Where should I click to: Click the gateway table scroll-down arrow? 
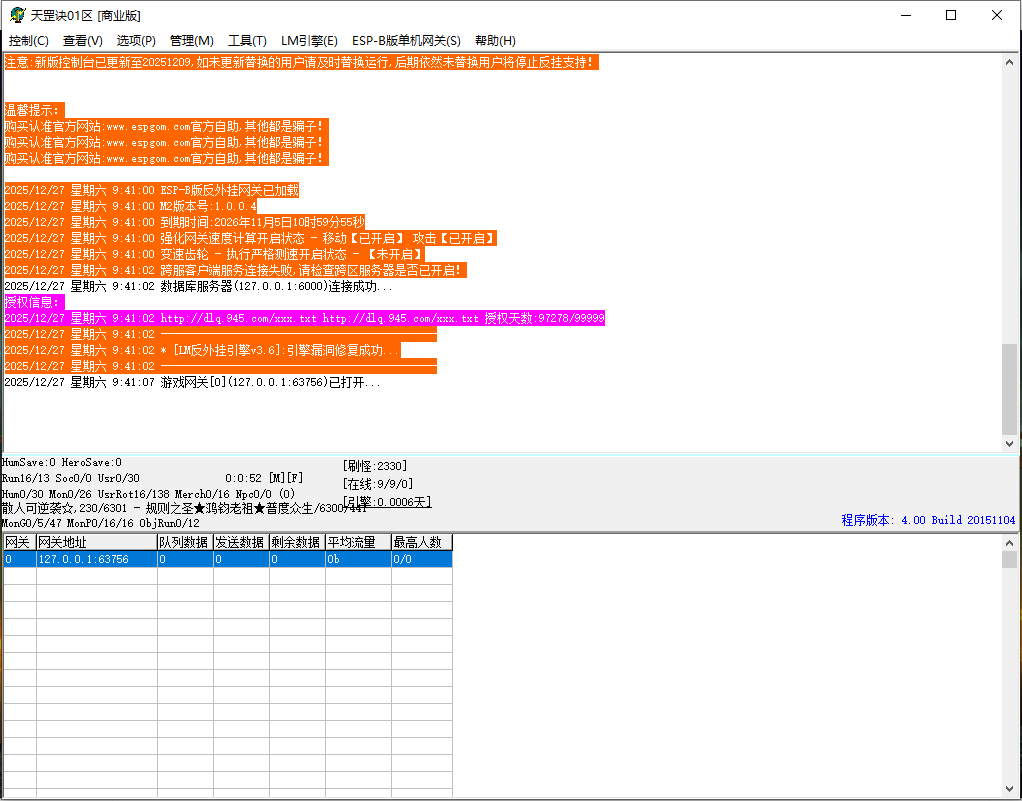click(1009, 790)
